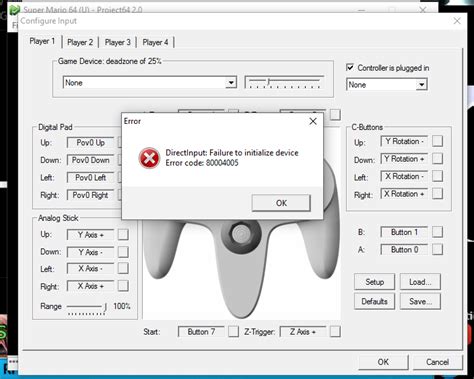Viewport: 474px width, 379px height.
Task: Click small button beside B mapping
Action: (437, 232)
